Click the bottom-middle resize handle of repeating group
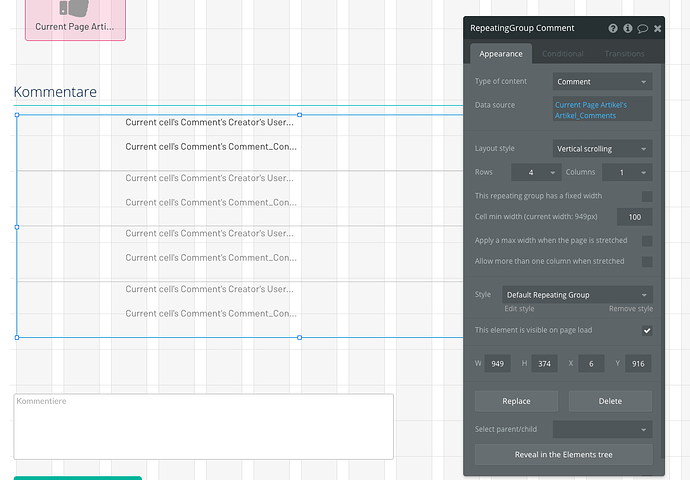Screen dimensions: 690x480 pyautogui.click(x=299, y=337)
